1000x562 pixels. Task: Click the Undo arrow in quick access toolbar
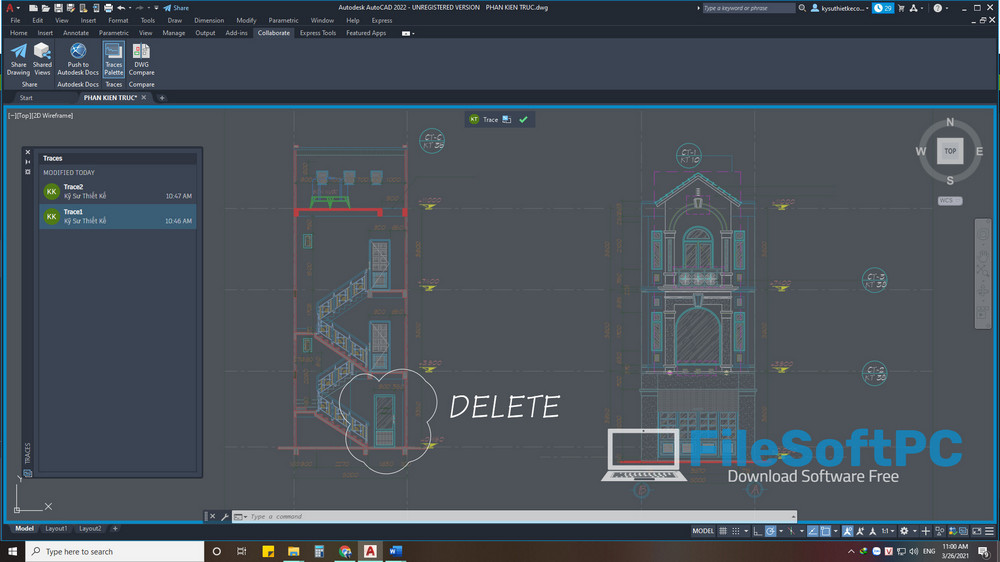[x=121, y=8]
